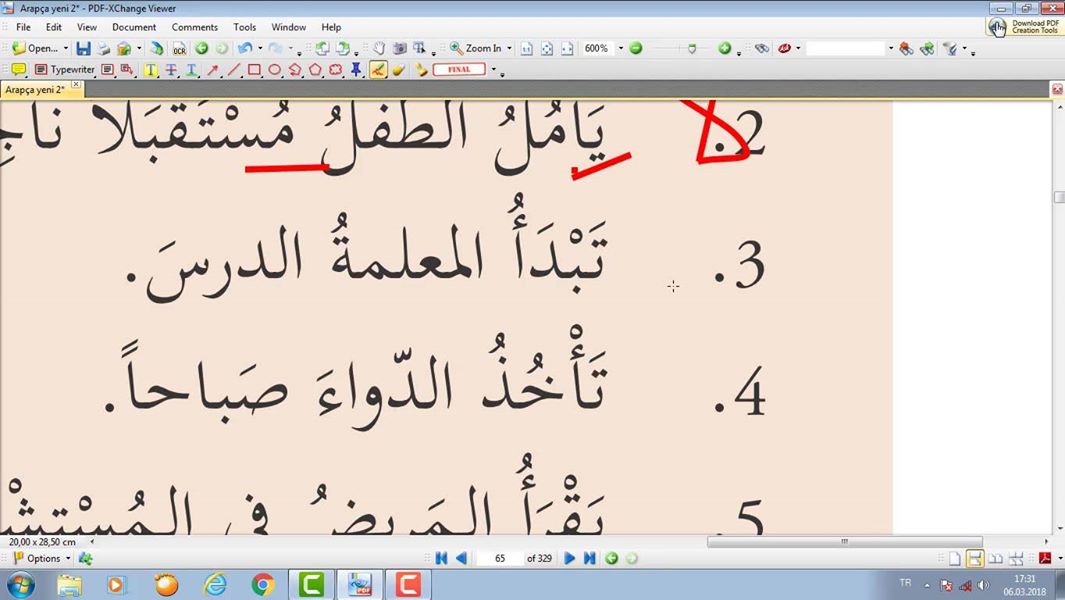Select the Arrow drawing tool
Image resolution: width=1065 pixels, height=600 pixels.
tap(213, 69)
